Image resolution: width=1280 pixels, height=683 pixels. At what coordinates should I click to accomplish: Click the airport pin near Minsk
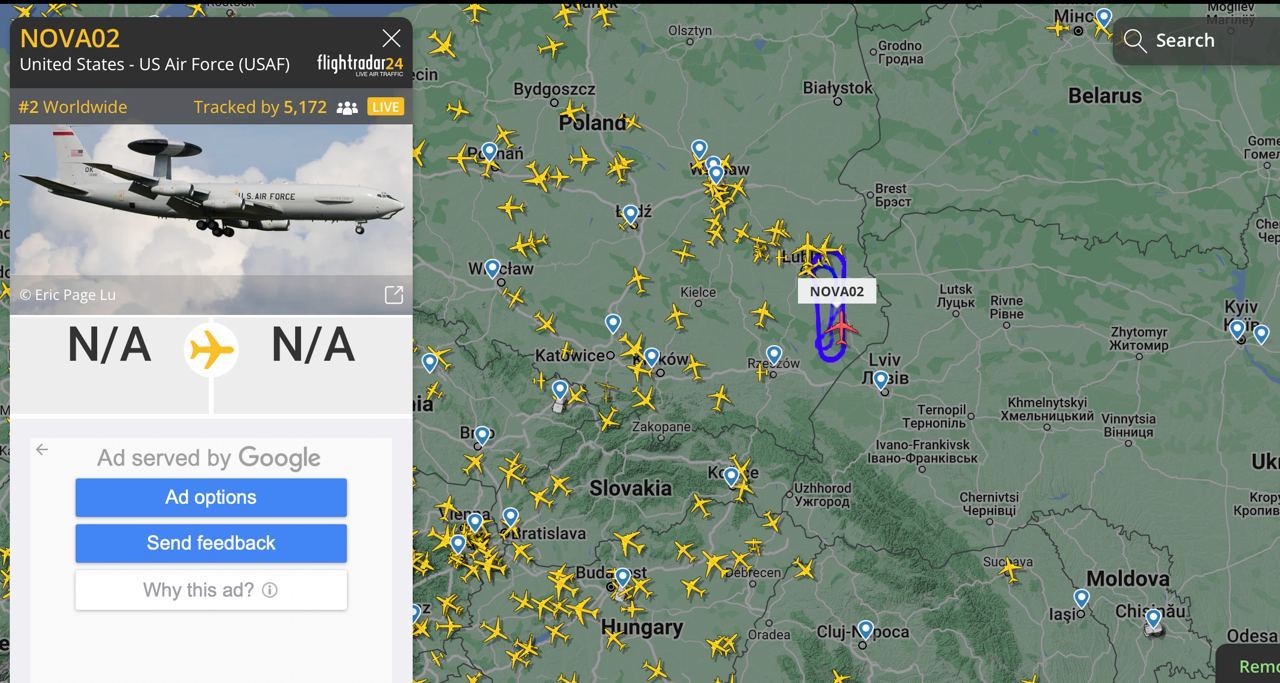pos(1103,18)
